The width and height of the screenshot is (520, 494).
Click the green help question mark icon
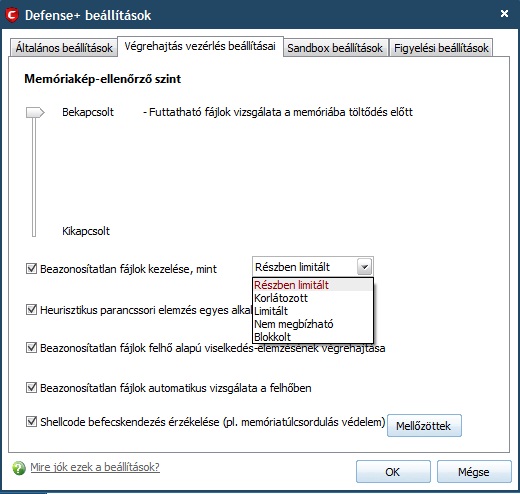point(19,468)
